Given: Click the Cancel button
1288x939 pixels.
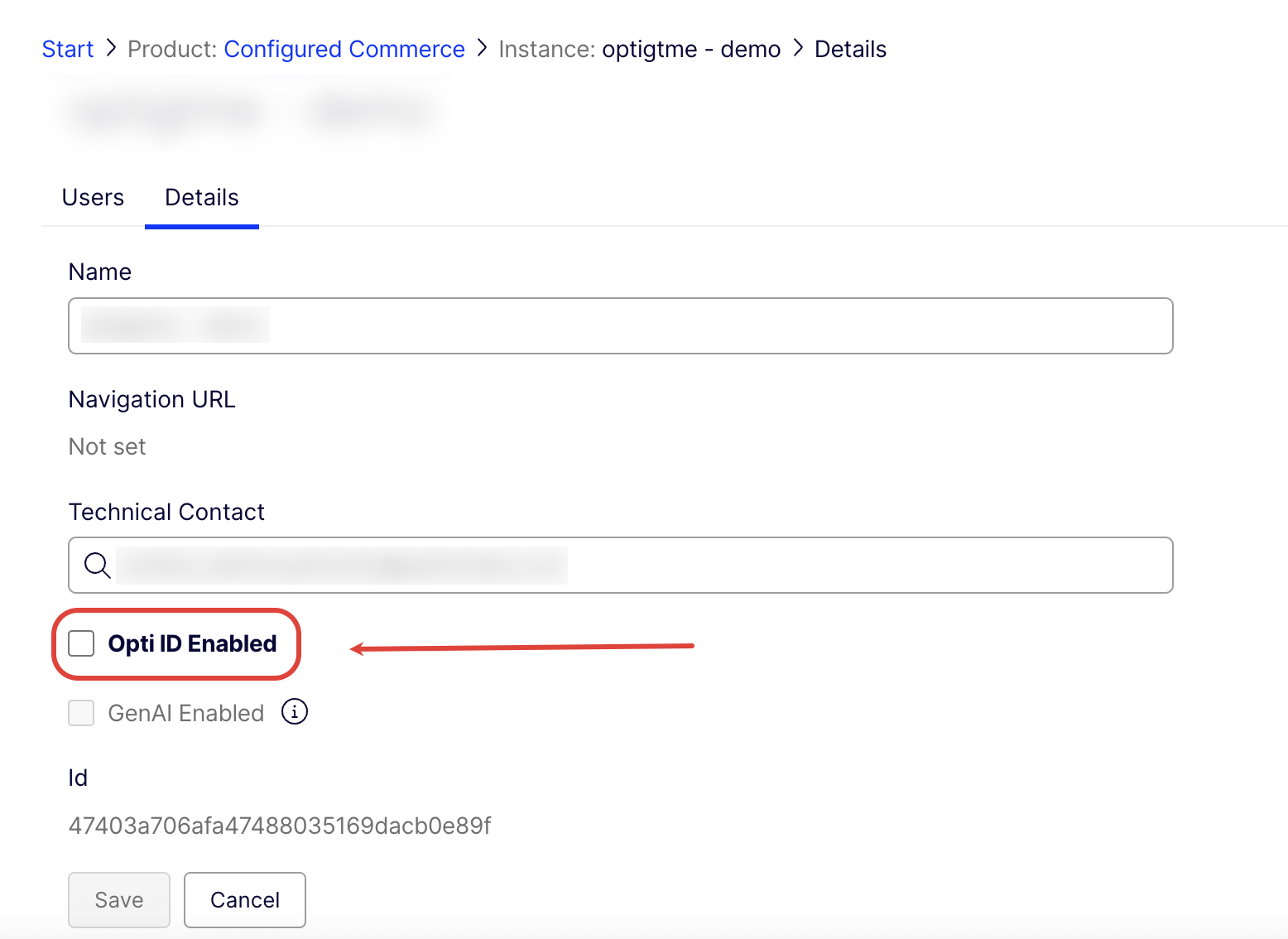Looking at the screenshot, I should pyautogui.click(x=244, y=900).
